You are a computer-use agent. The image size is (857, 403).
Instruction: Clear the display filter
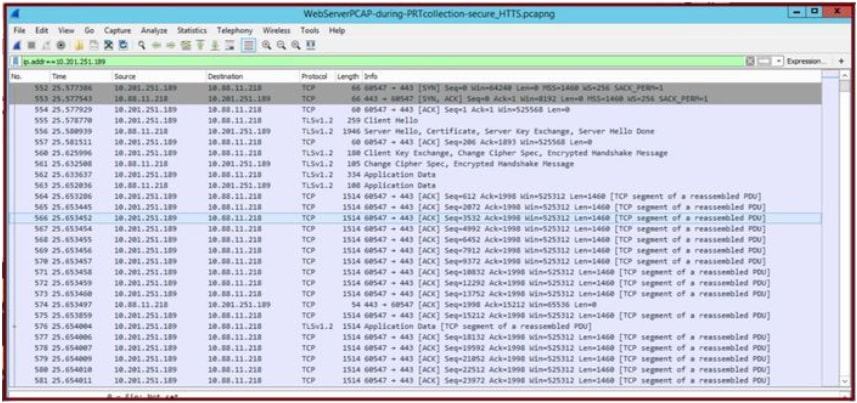point(750,61)
